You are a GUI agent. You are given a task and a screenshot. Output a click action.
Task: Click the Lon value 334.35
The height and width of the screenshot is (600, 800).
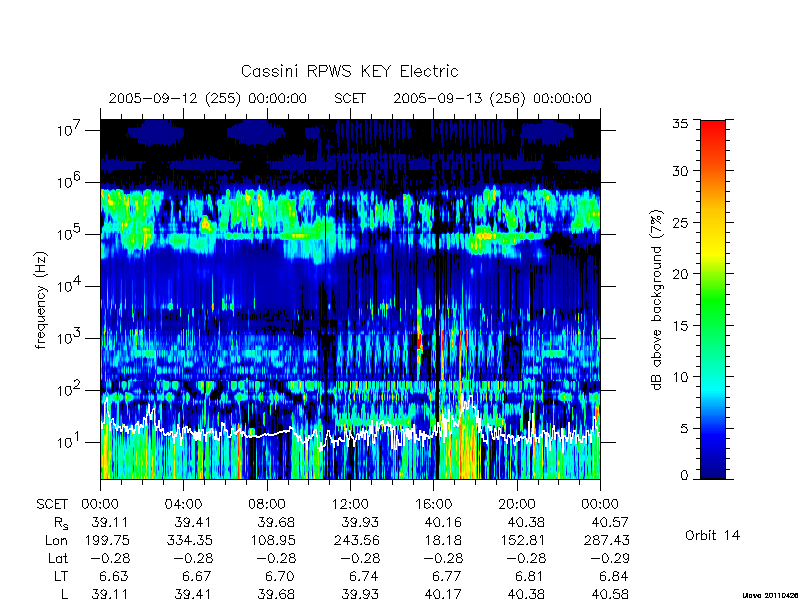point(190,540)
